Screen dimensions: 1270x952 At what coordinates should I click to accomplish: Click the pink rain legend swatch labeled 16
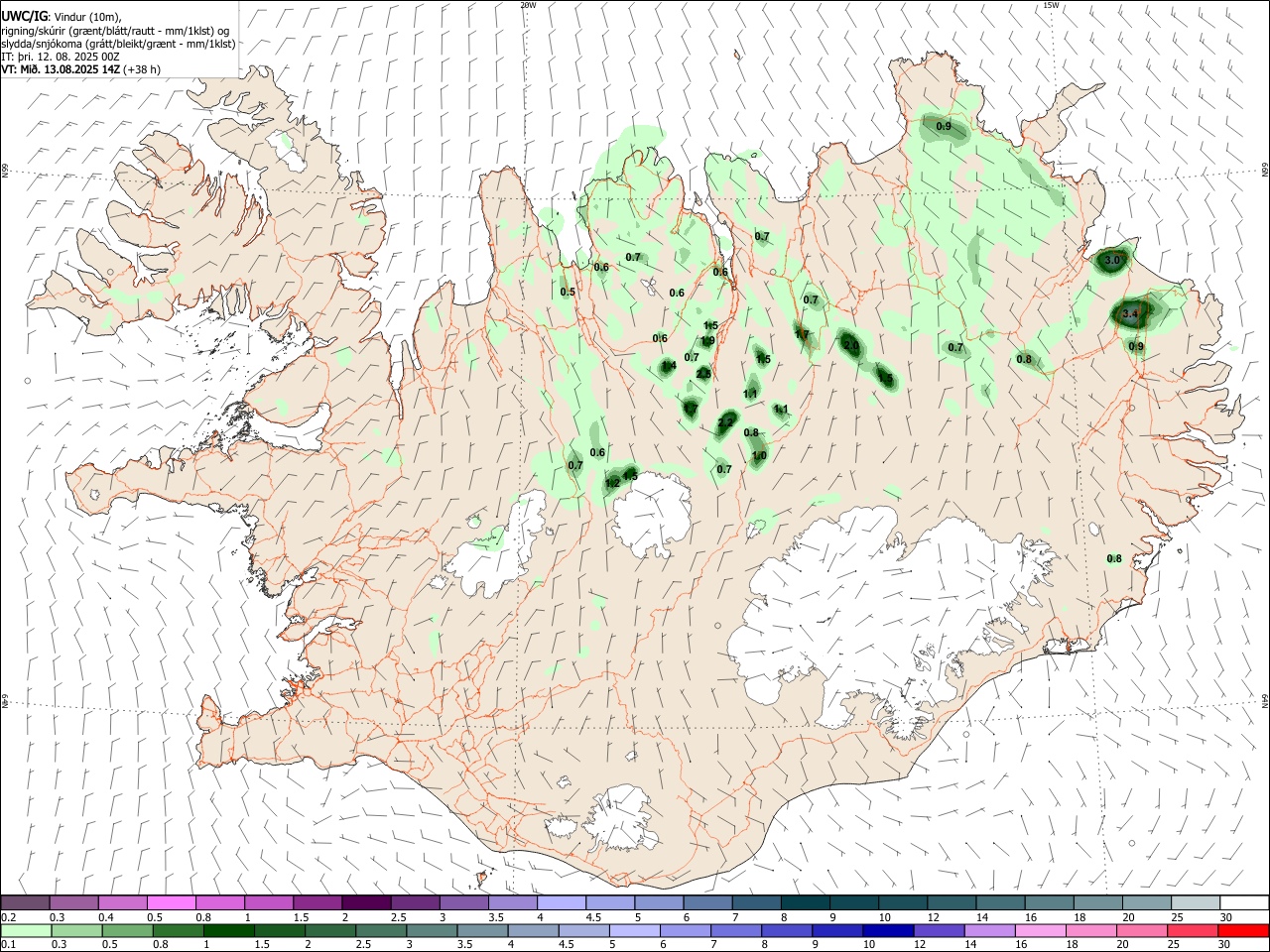[x=1042, y=930]
